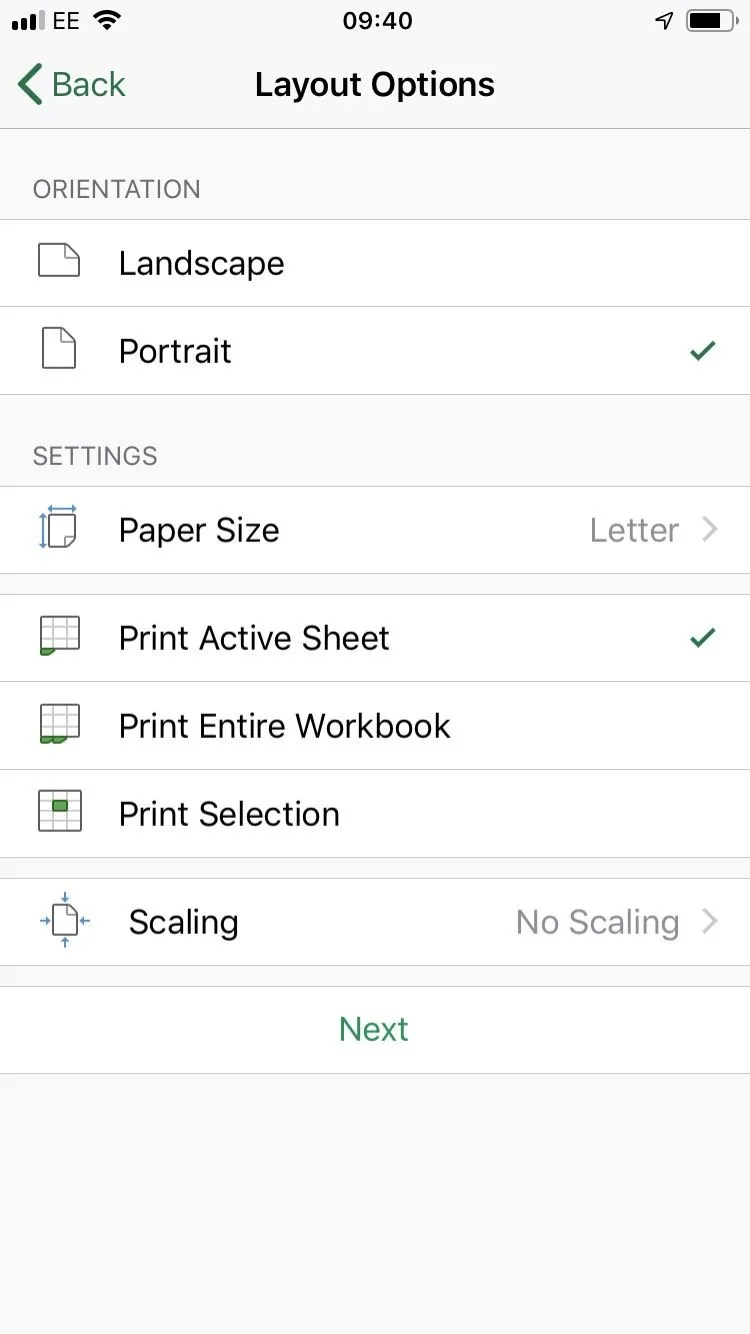The image size is (750, 1334).
Task: Tap the Print Selection grid icon
Action: [x=59, y=812]
